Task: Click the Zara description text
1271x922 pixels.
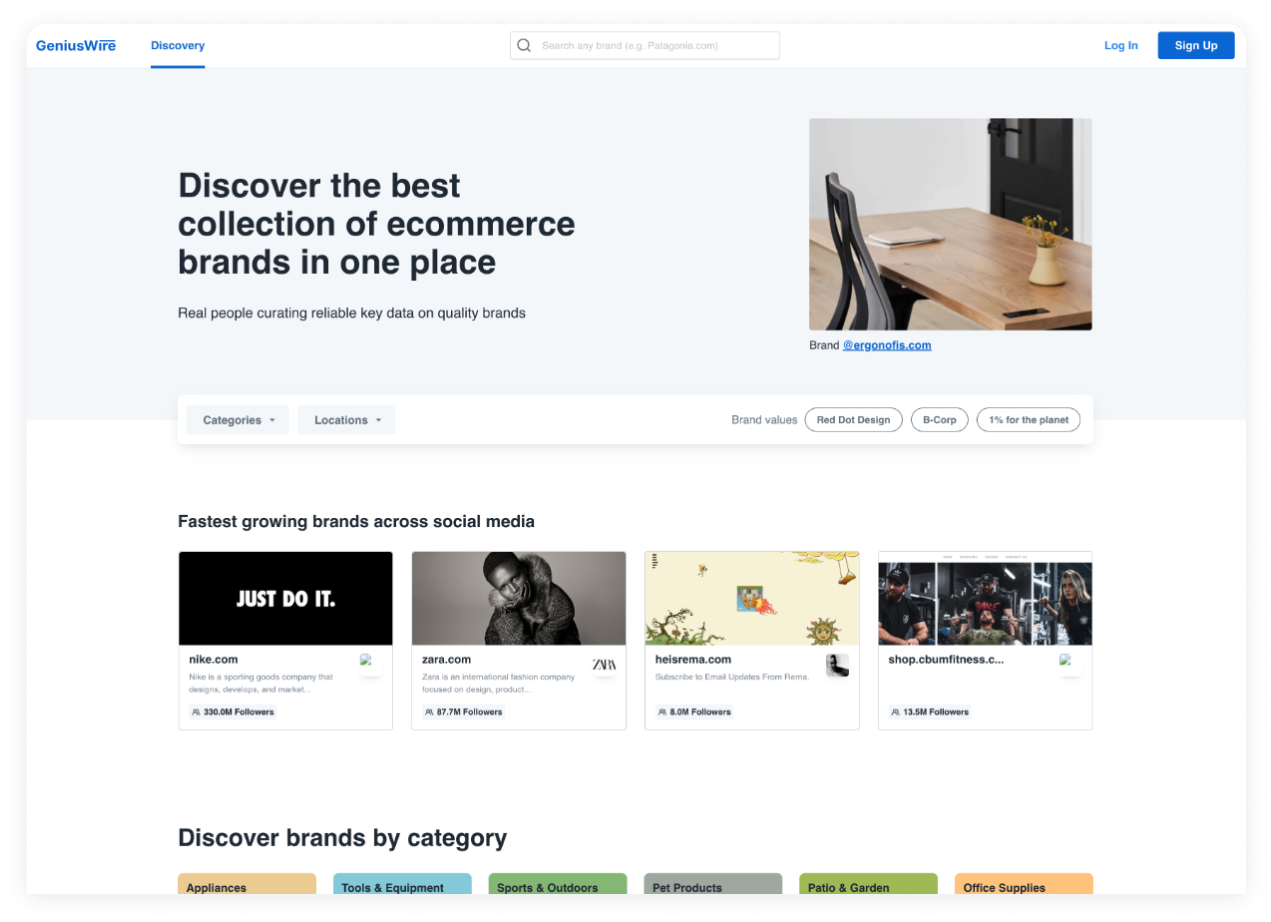Action: [x=499, y=683]
